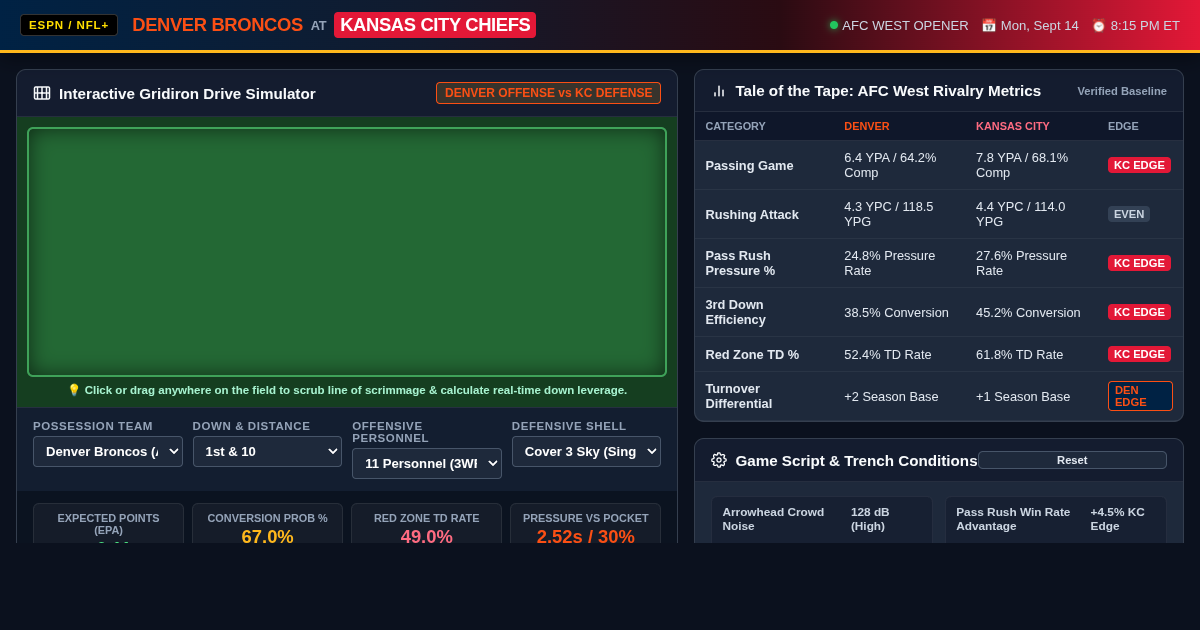The height and width of the screenshot is (630, 1200).
Task: Click the KANSAS CITY column header
Action: coord(1013,126)
